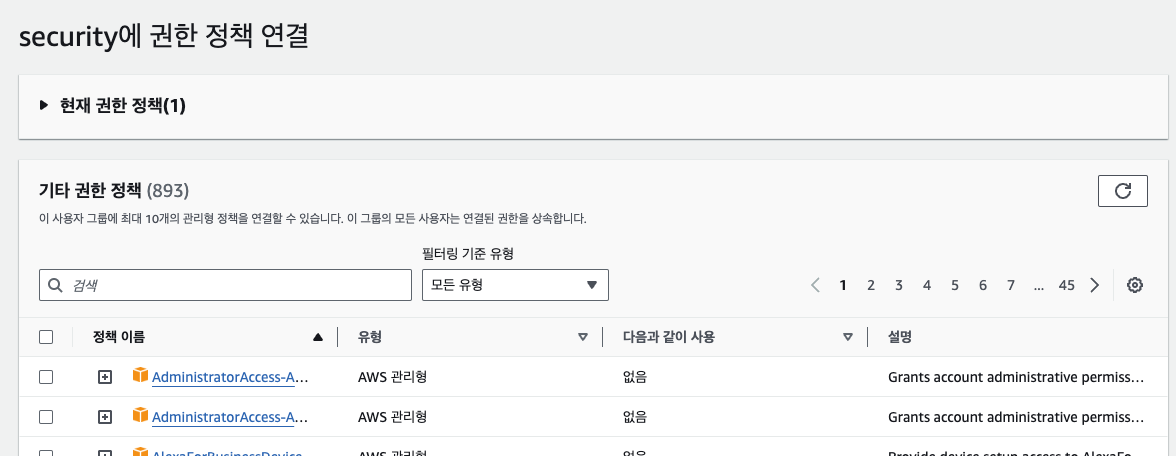
Task: Open the 모든 유형 filter dropdown
Action: pos(515,285)
